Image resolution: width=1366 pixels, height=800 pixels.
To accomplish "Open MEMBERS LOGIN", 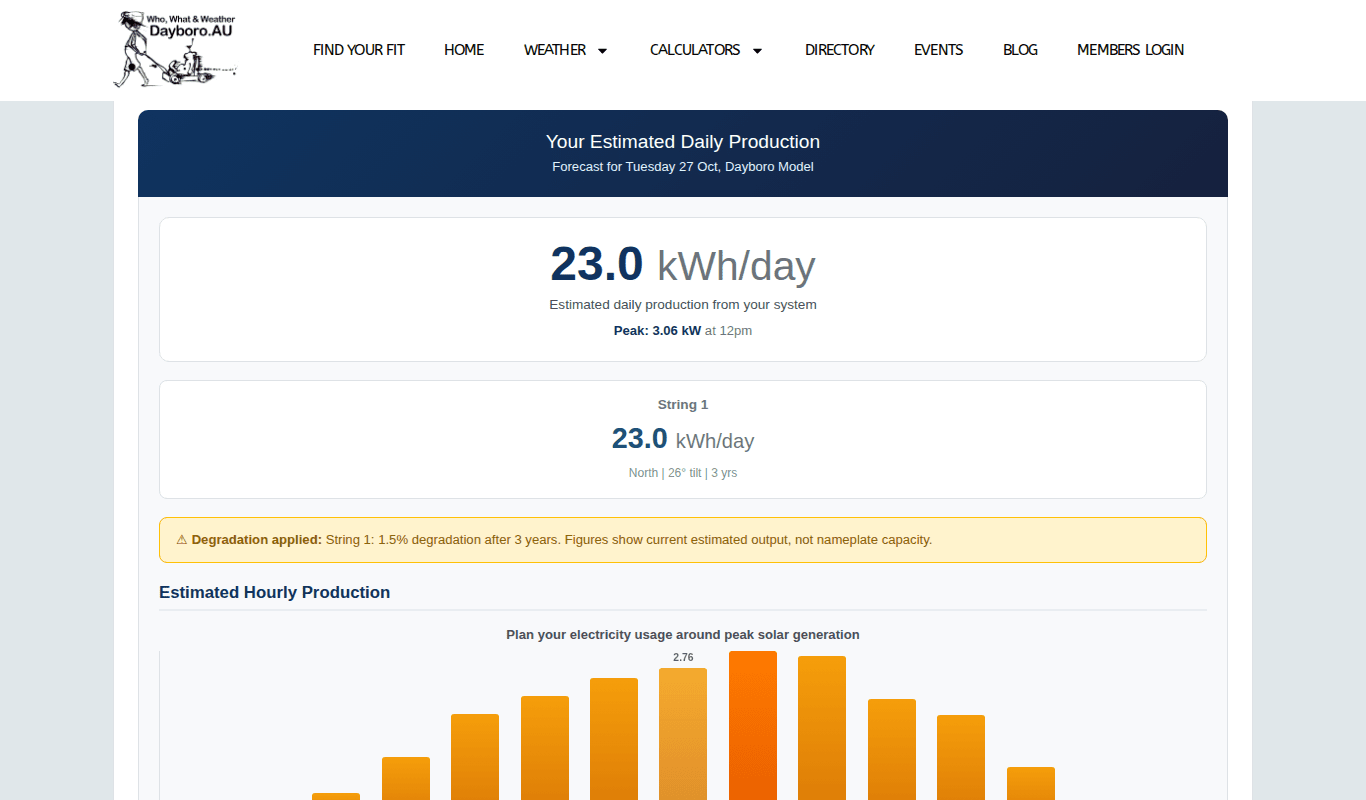I will click(x=1130, y=50).
